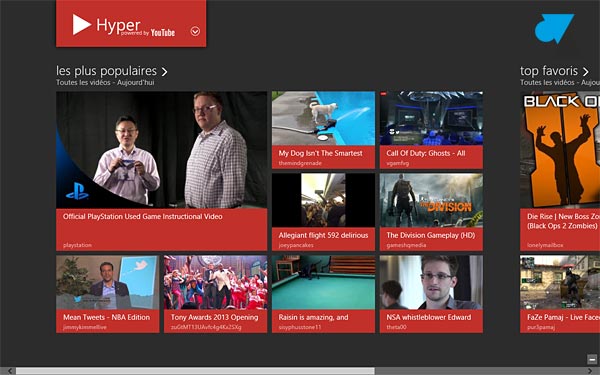Open The Division Gameplay thumbnail

pos(431,200)
